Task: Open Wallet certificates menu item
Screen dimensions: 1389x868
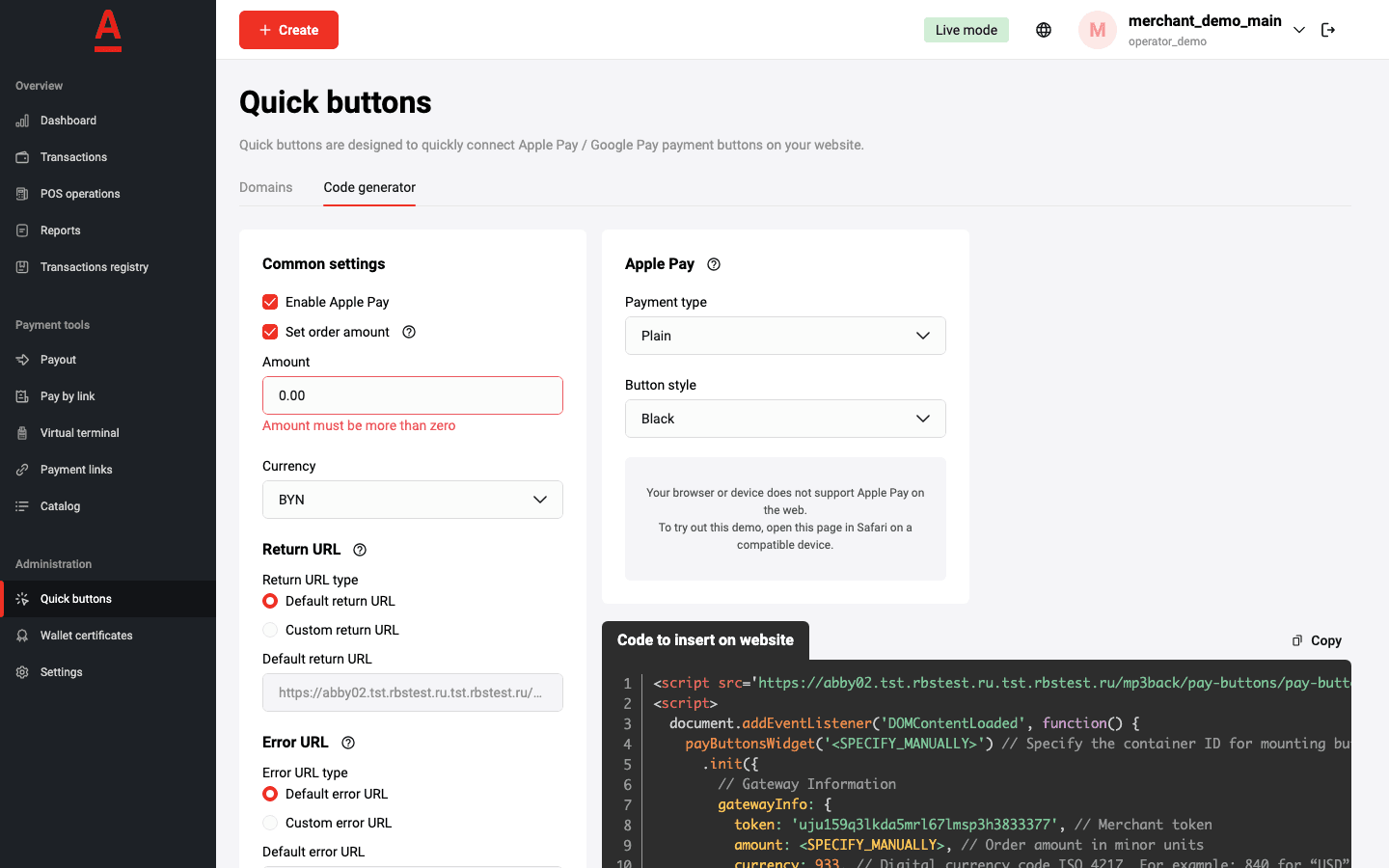Action: pos(108,636)
